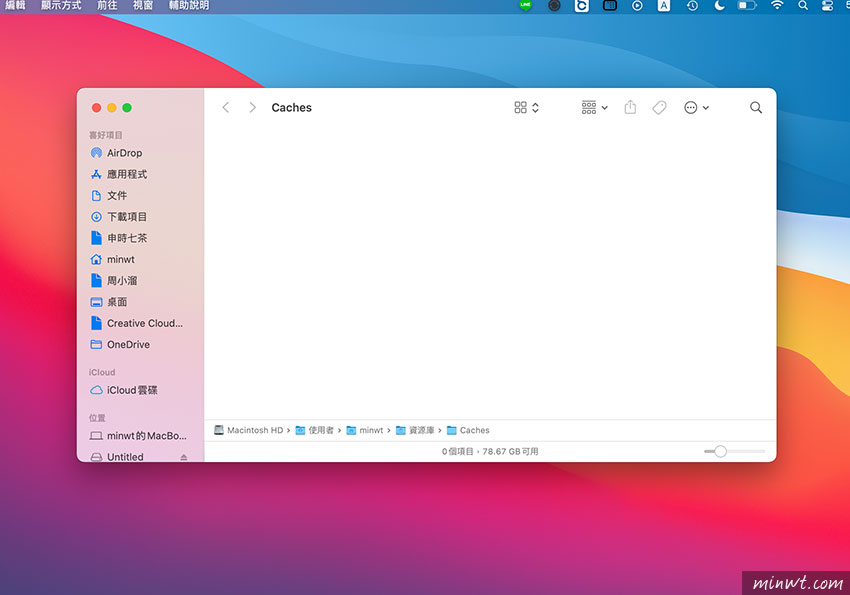The height and width of the screenshot is (595, 850).
Task: Click the Caches folder in the path bar
Action: click(x=468, y=430)
